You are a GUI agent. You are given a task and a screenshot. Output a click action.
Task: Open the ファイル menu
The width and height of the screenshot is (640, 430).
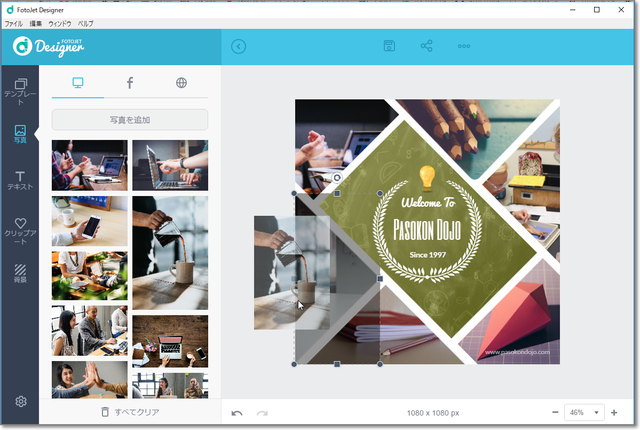point(13,21)
